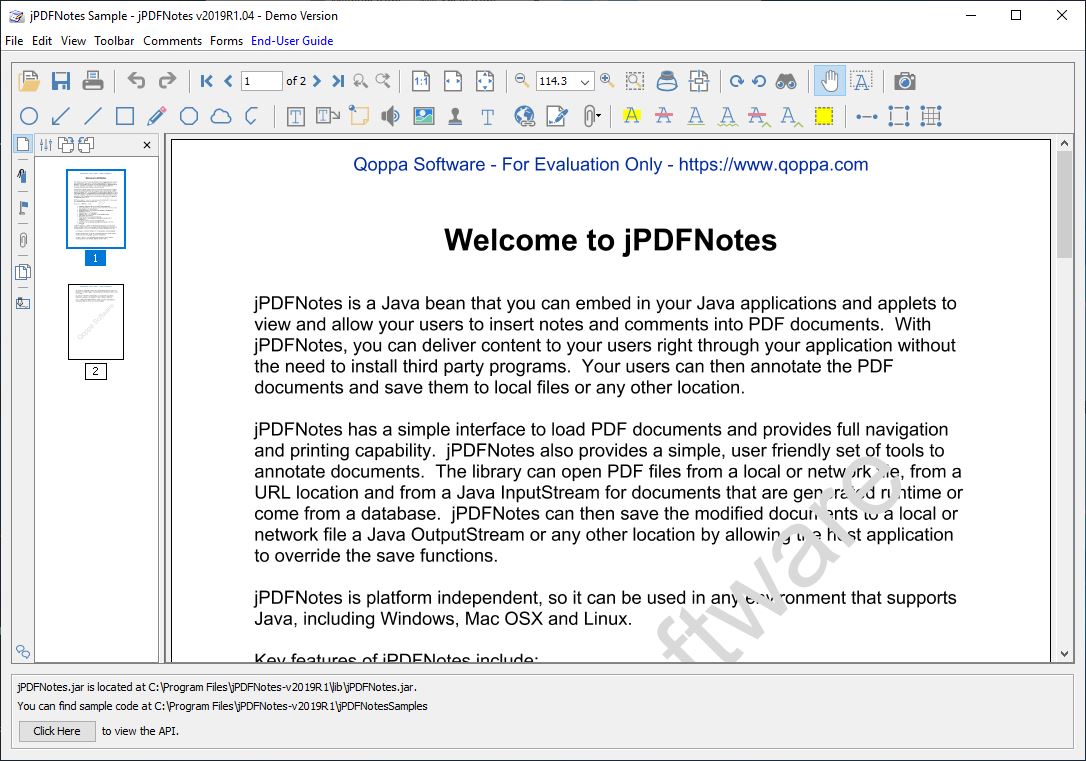Image resolution: width=1086 pixels, height=761 pixels.
Task: Open the Comments menu
Action: (x=172, y=41)
